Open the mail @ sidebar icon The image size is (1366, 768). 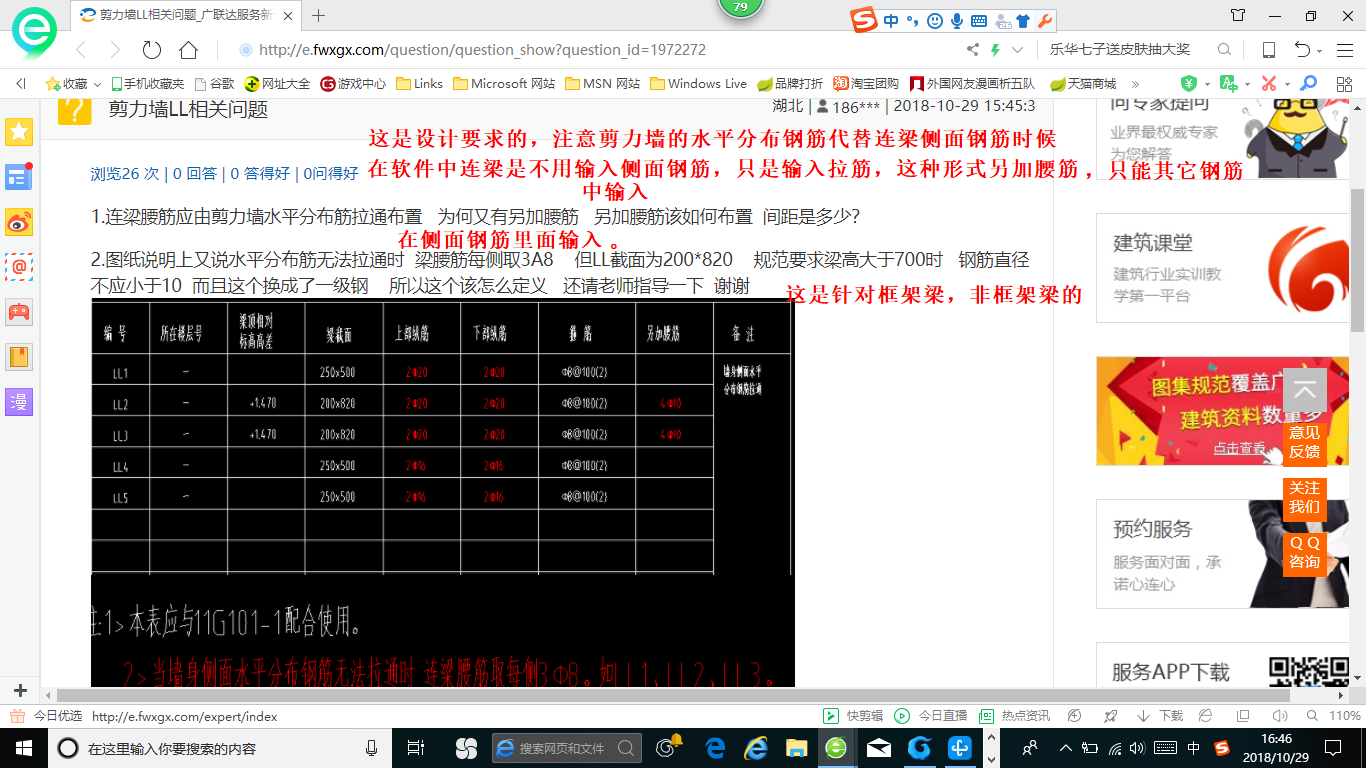[19, 267]
